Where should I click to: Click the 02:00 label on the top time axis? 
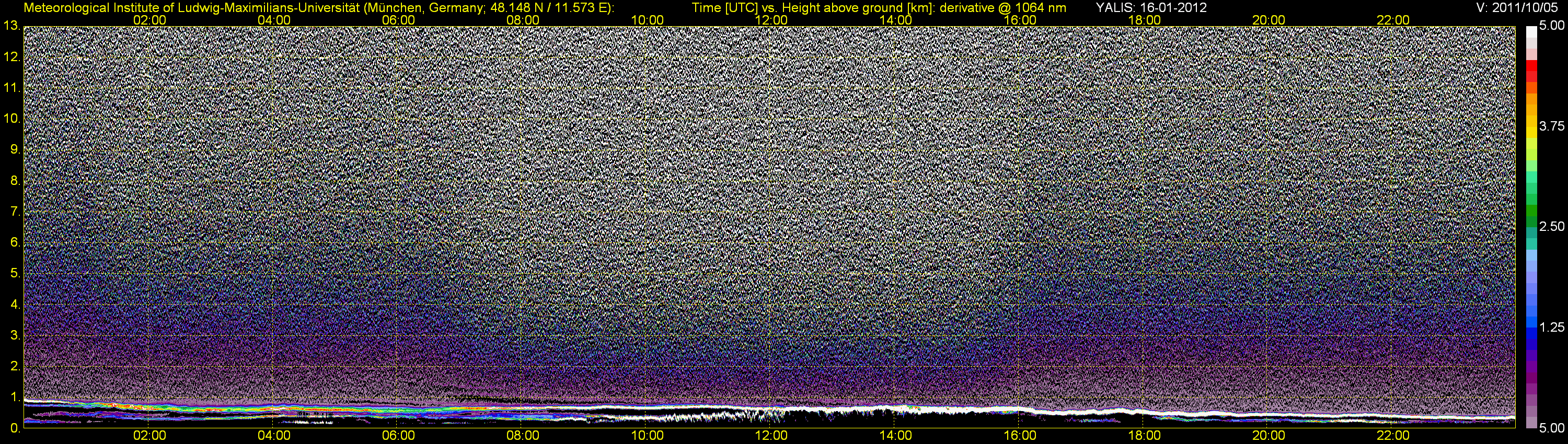(149, 20)
